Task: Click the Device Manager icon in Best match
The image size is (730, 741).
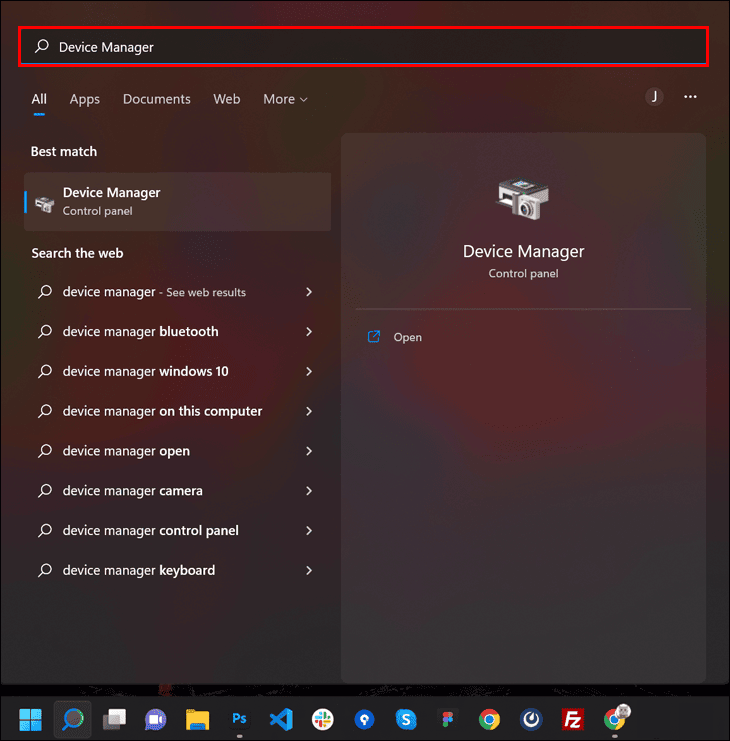Action: [45, 203]
